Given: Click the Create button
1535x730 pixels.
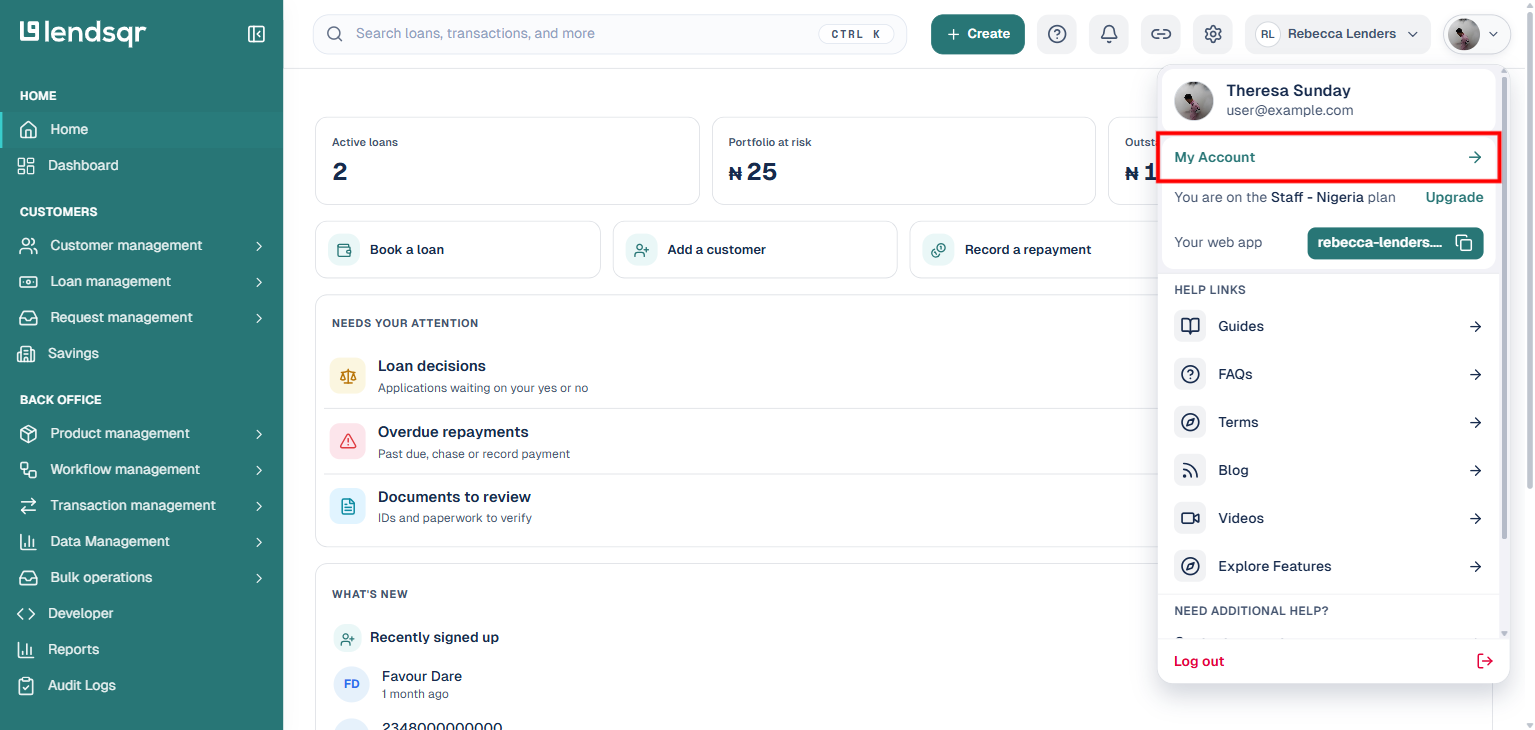Looking at the screenshot, I should (x=978, y=34).
